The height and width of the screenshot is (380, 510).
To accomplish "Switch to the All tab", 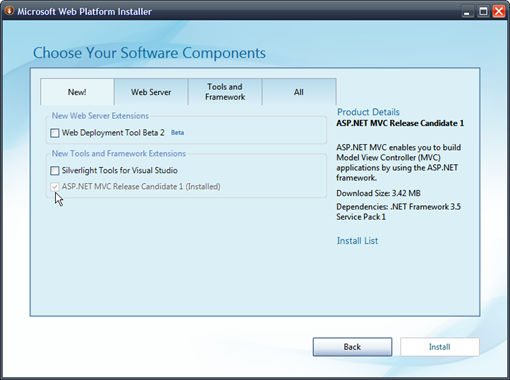I will (299, 92).
